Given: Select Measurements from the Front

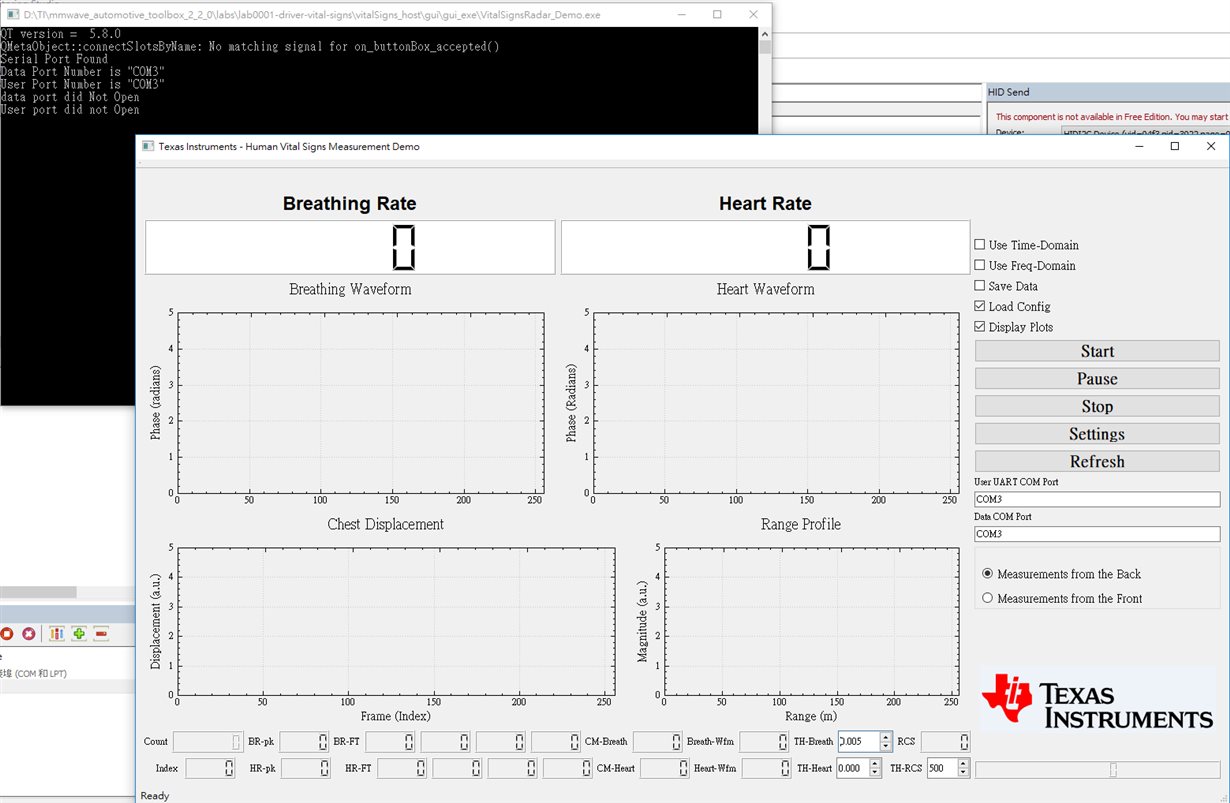Looking at the screenshot, I should 988,598.
